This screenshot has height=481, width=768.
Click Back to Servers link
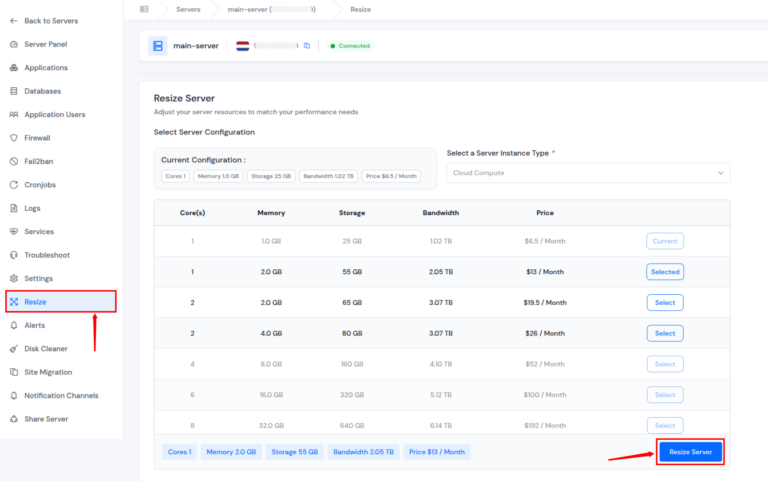click(x=51, y=21)
